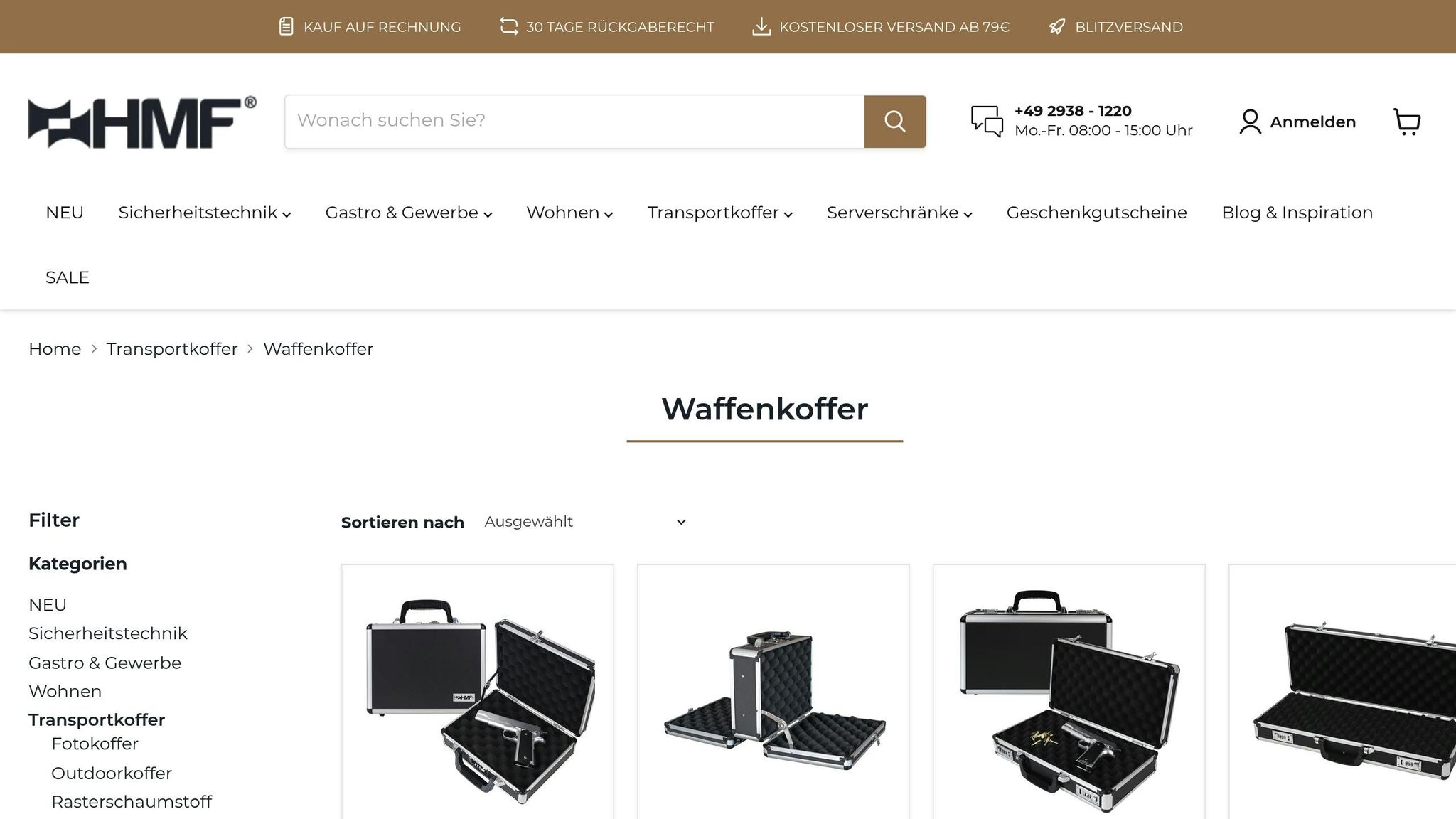The height and width of the screenshot is (819, 1456).
Task: Click the Blitzversand rocket icon
Action: (1057, 27)
